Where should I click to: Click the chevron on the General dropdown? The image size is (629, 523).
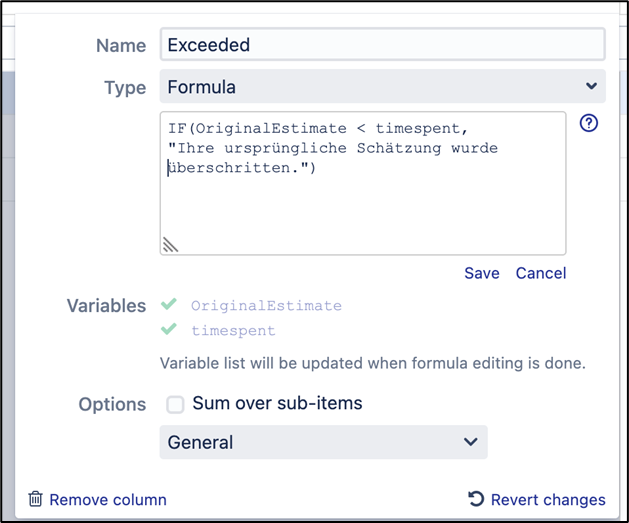click(470, 442)
